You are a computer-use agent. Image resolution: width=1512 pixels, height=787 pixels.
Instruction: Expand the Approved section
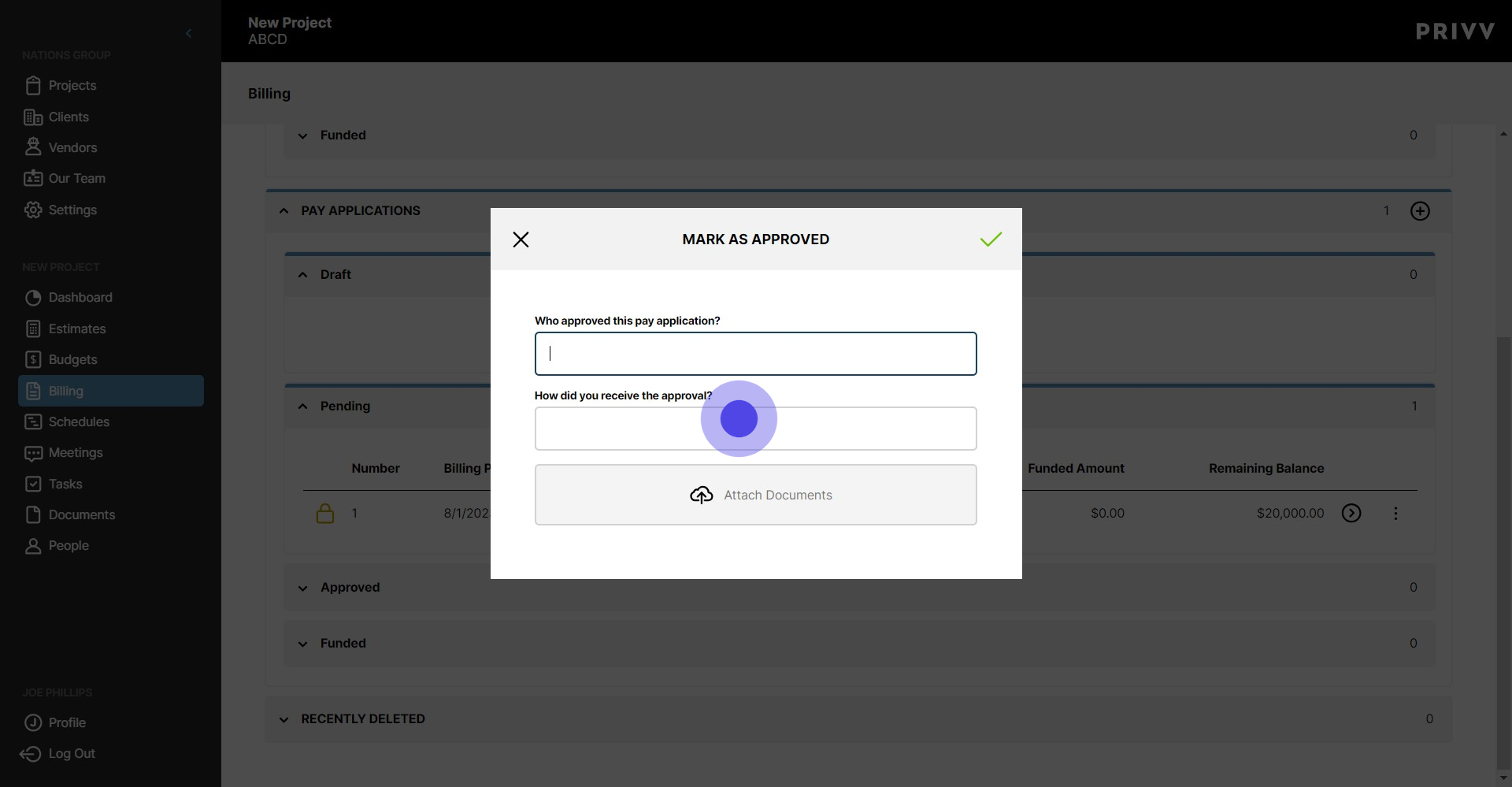pyautogui.click(x=303, y=588)
